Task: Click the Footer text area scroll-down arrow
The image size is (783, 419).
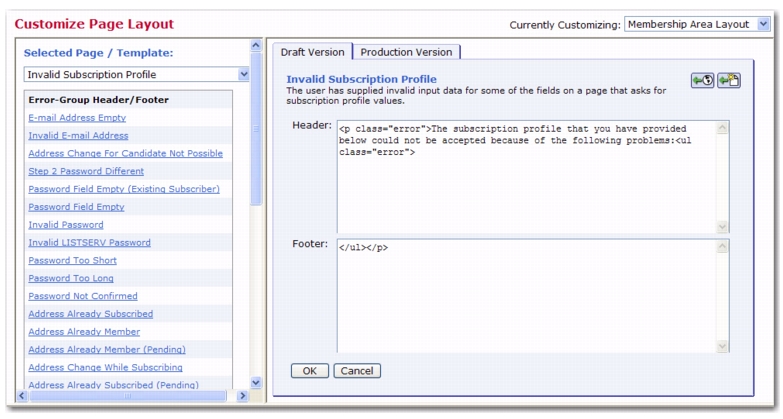Action: pyautogui.click(x=723, y=346)
